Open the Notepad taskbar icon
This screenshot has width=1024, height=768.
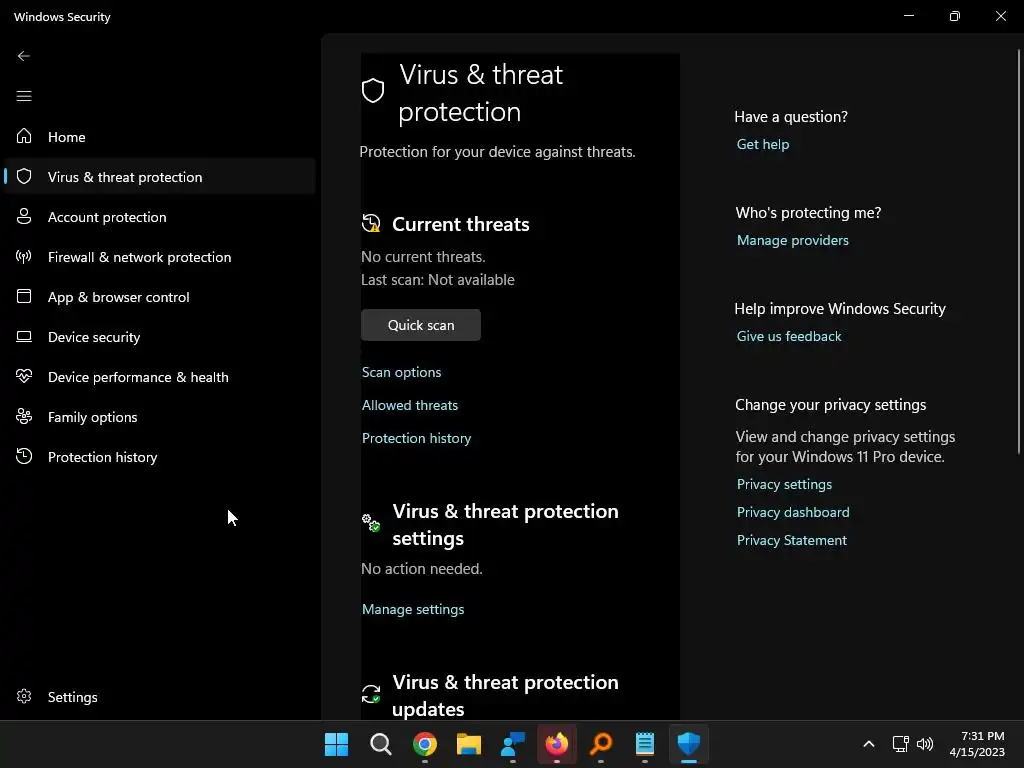645,744
